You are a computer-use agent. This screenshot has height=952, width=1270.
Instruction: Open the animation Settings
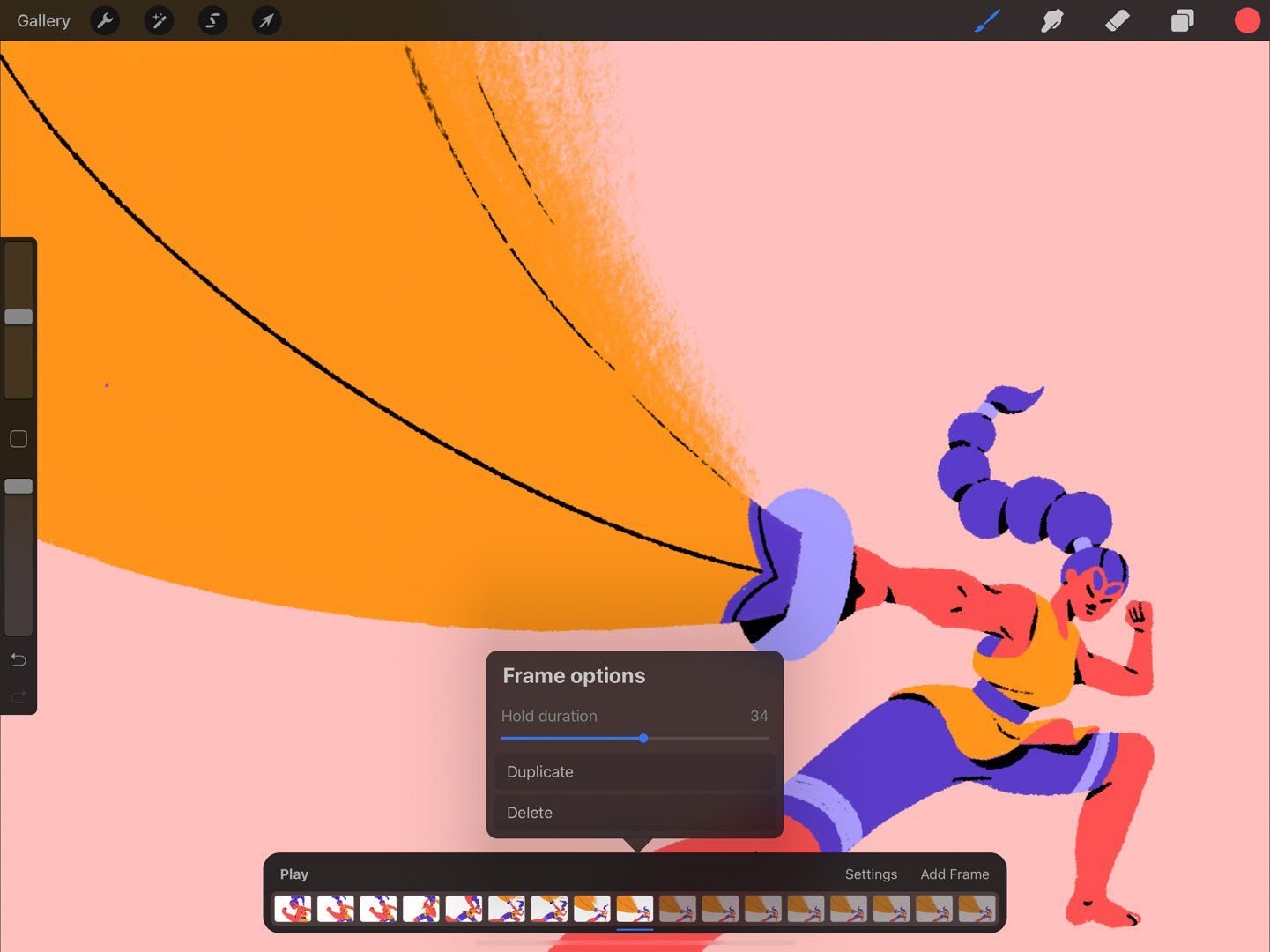point(871,874)
